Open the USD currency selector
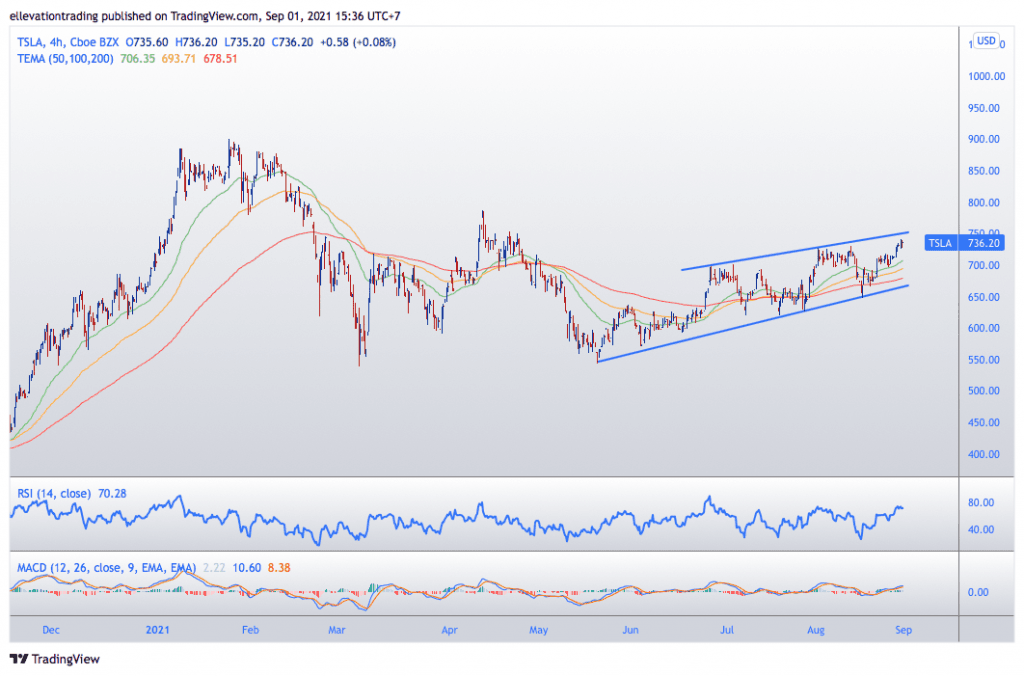This screenshot has width=1024, height=676. click(986, 40)
